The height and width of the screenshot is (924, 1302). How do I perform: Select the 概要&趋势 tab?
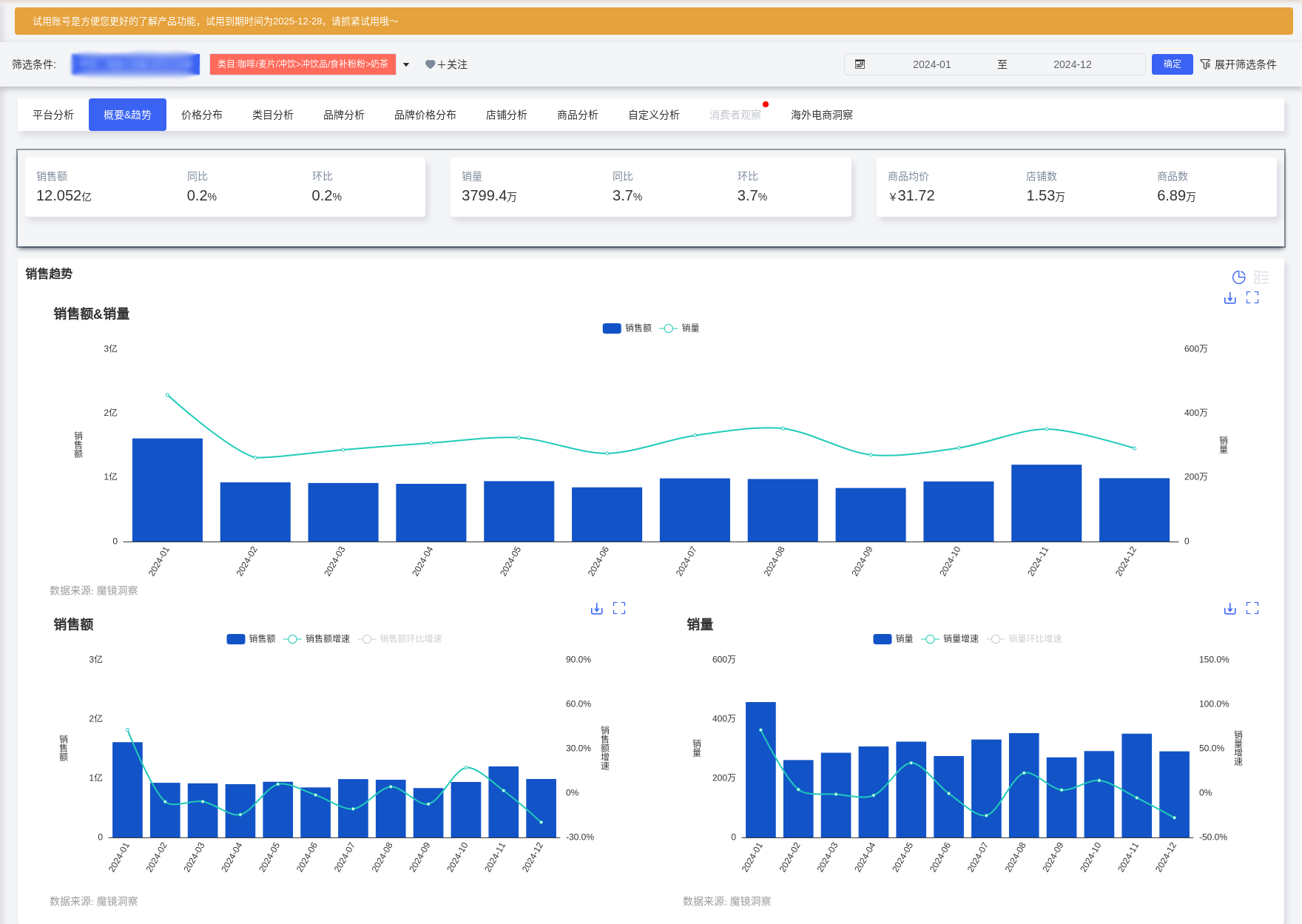(x=127, y=115)
